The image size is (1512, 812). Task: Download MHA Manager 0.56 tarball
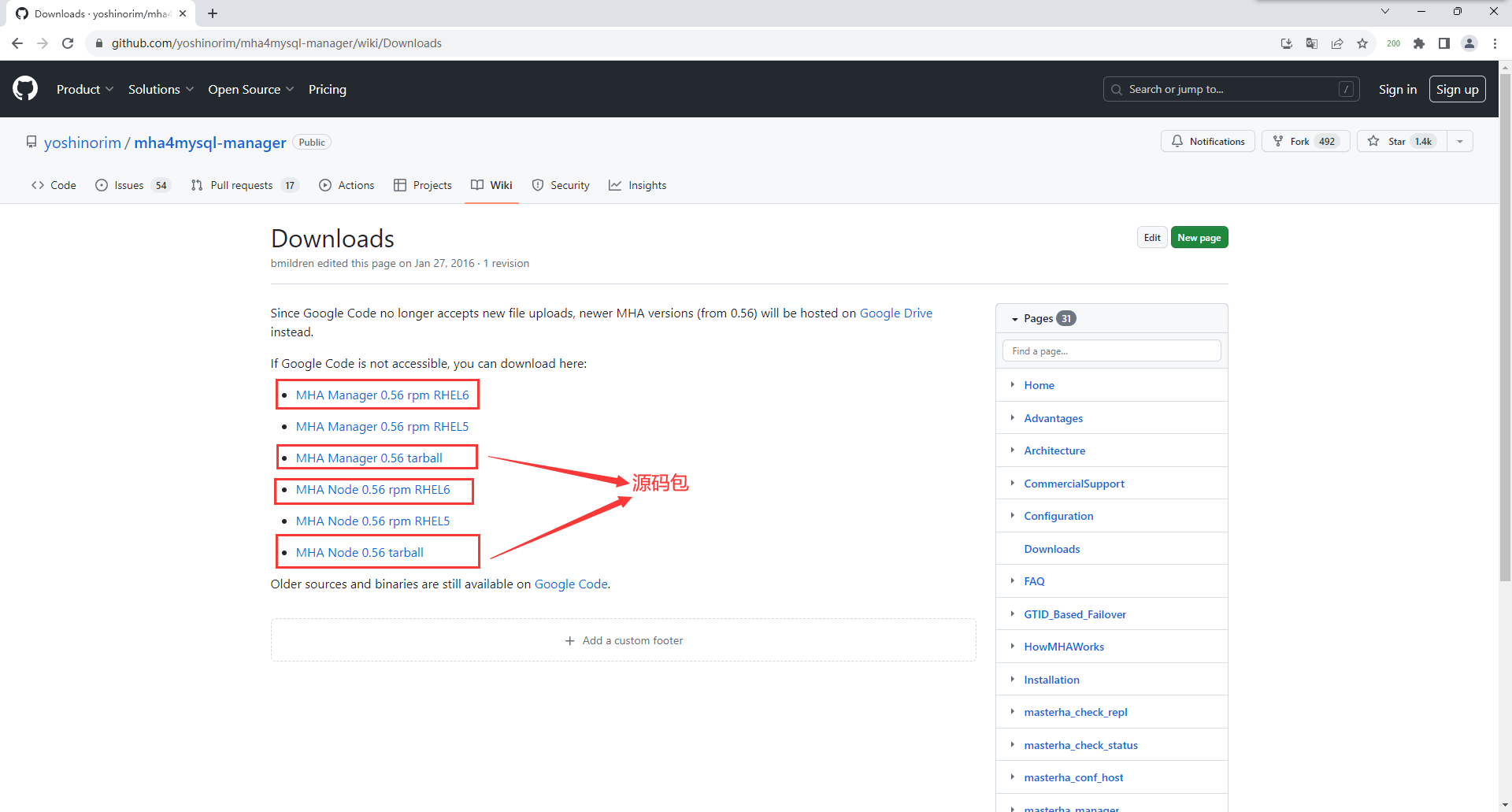point(369,458)
